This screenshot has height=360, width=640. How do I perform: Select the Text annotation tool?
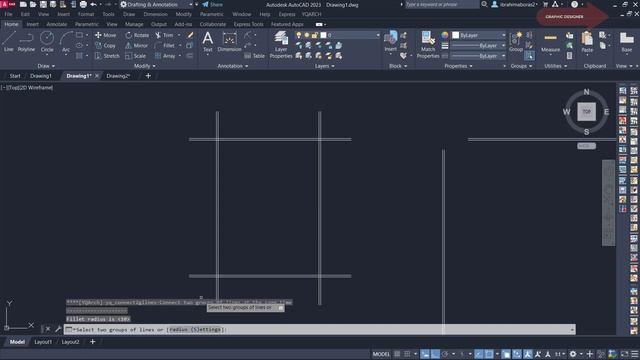(208, 42)
